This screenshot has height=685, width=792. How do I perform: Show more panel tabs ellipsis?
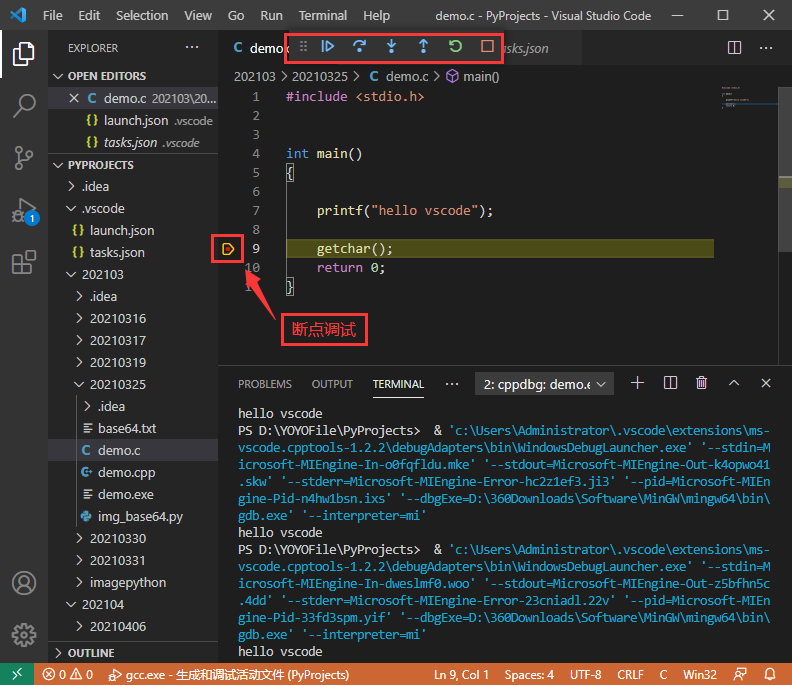pos(452,384)
